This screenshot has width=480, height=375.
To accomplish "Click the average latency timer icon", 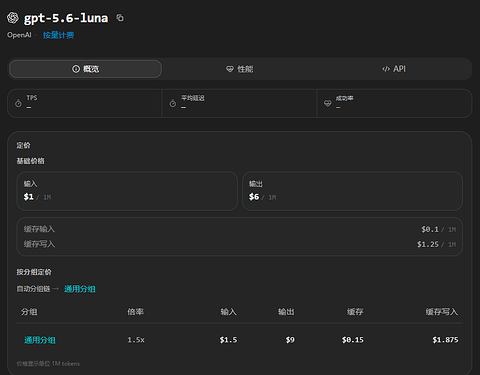I will click(173, 104).
